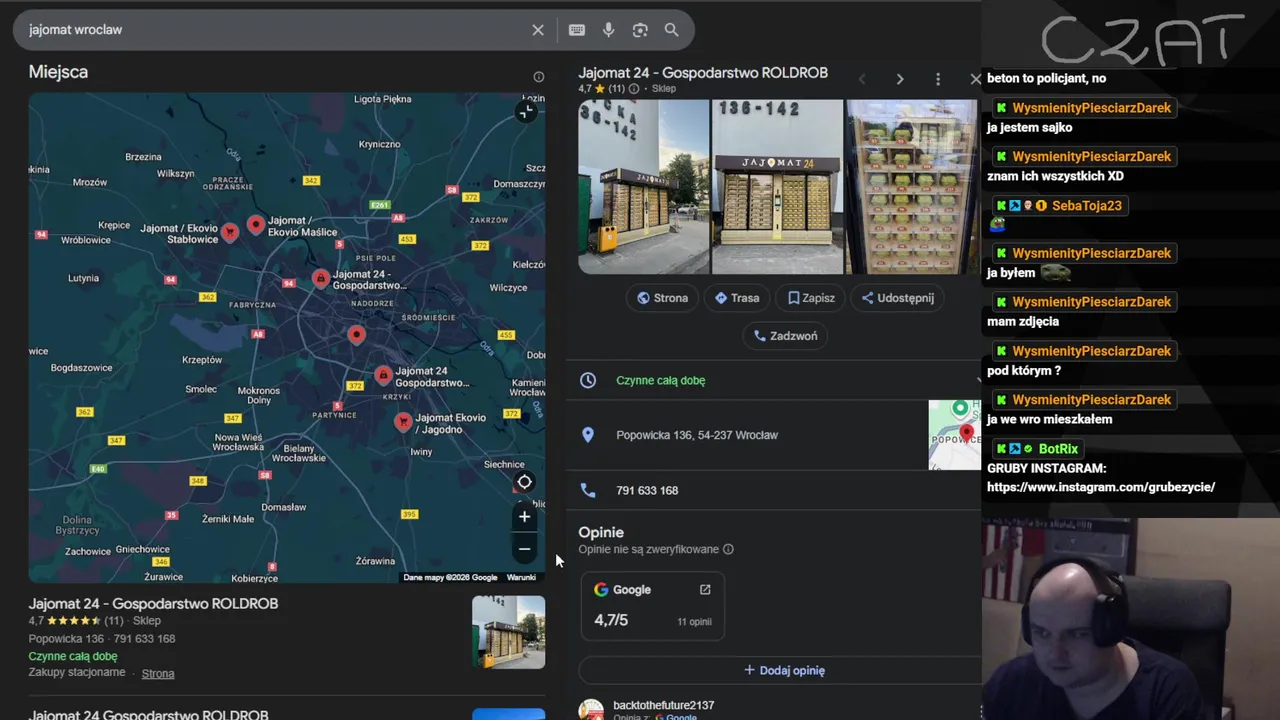Screen dimensions: 1280x720
Task: Follow the Strona link in list result
Action: (x=158, y=673)
